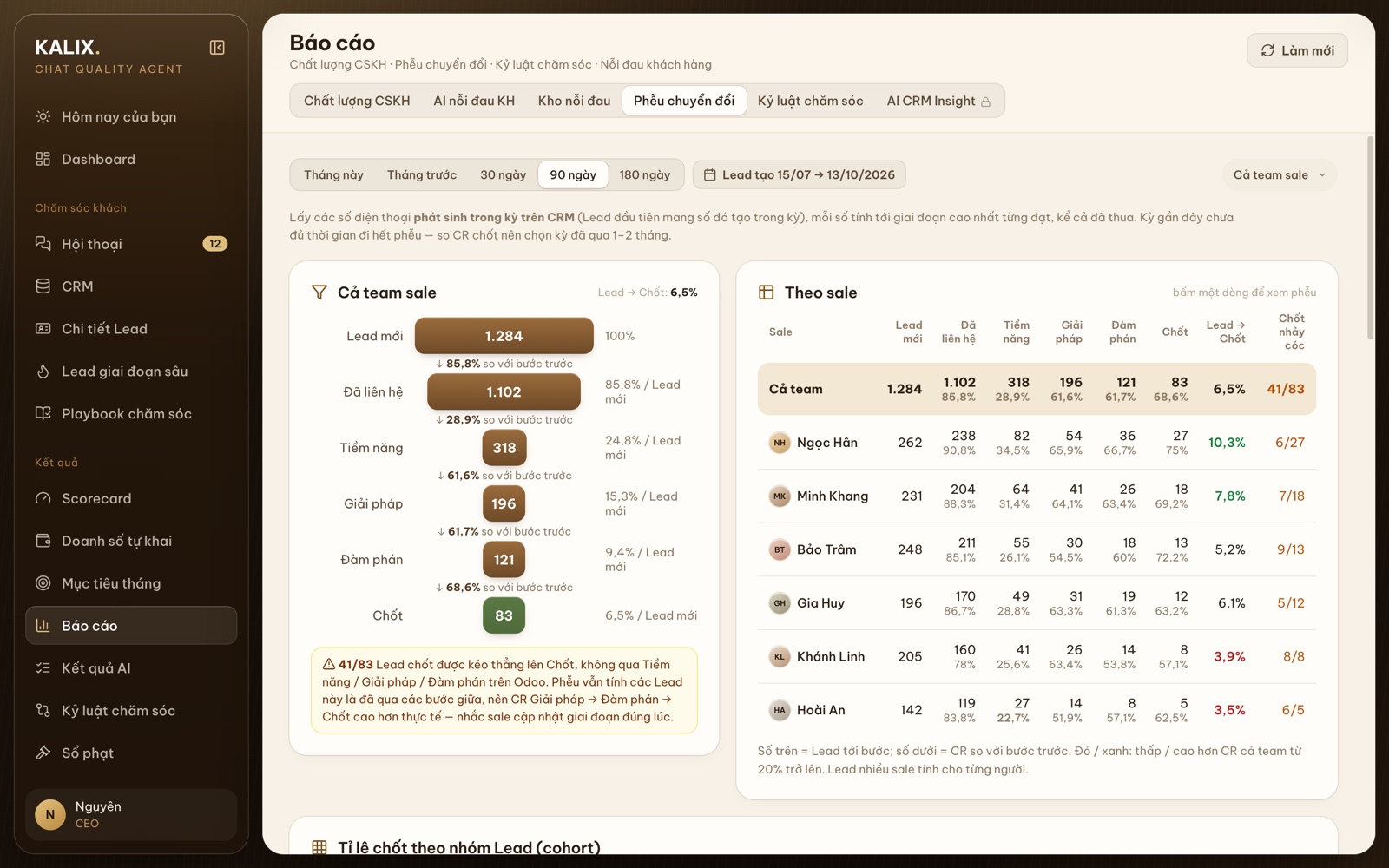Image resolution: width=1389 pixels, height=868 pixels.
Task: Click the Làm mới refresh icon
Action: click(1267, 50)
